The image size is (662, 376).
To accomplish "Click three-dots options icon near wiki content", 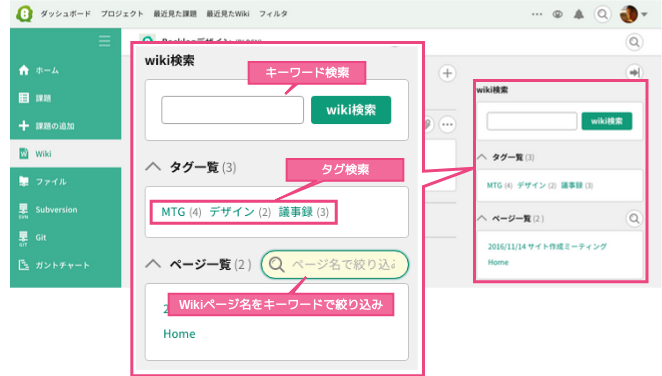I will (447, 124).
